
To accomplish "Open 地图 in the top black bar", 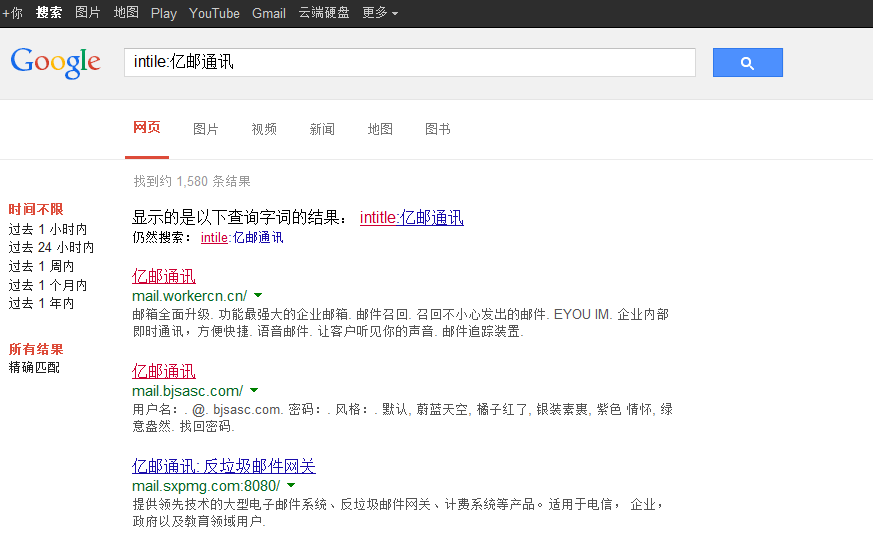I will (126, 13).
